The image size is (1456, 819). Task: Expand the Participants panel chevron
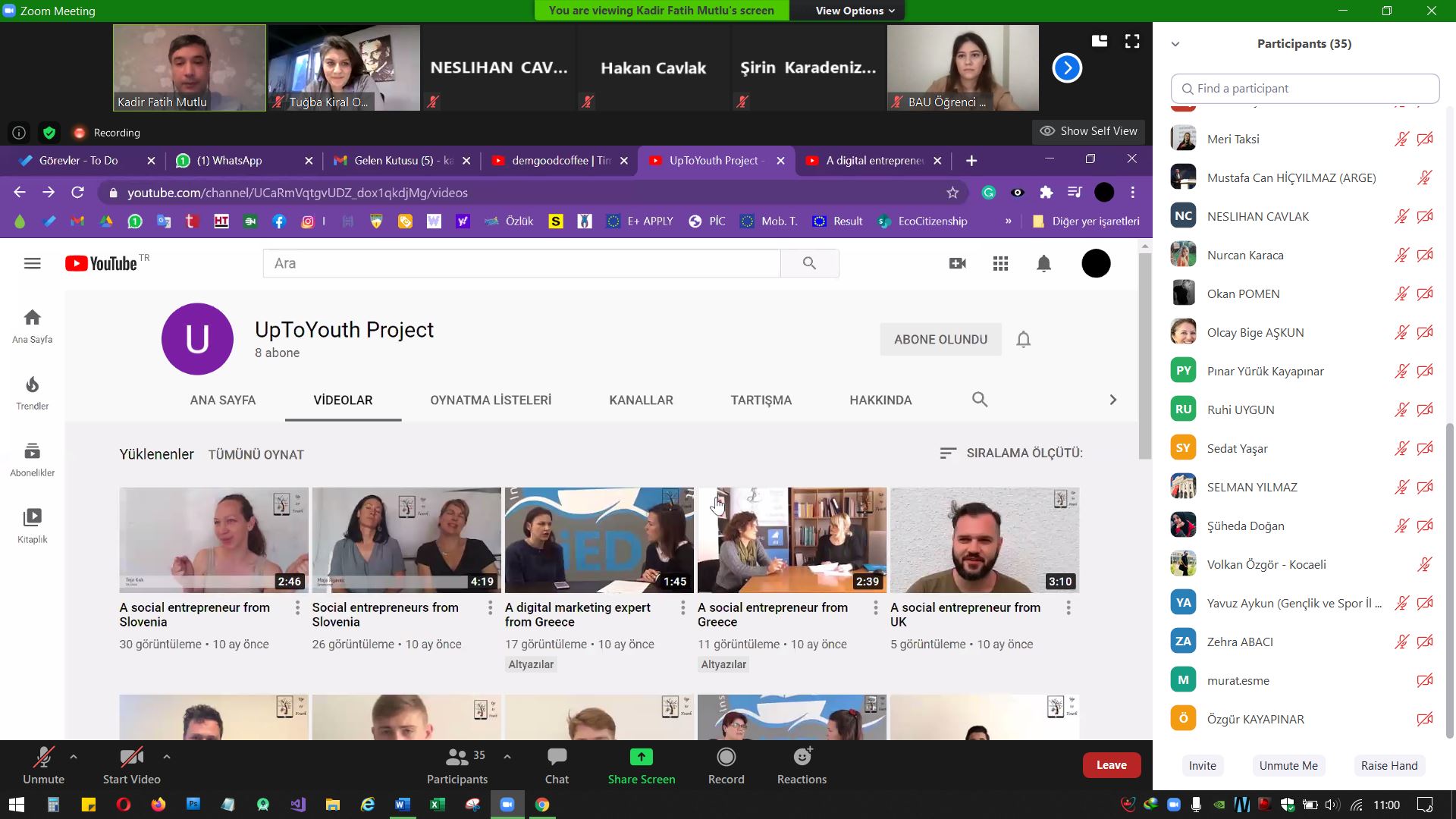pyautogui.click(x=1176, y=43)
